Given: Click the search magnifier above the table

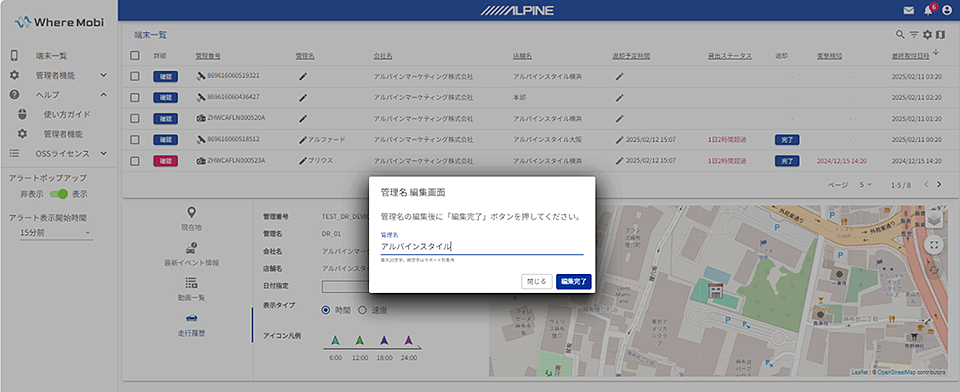Looking at the screenshot, I should 900,34.
